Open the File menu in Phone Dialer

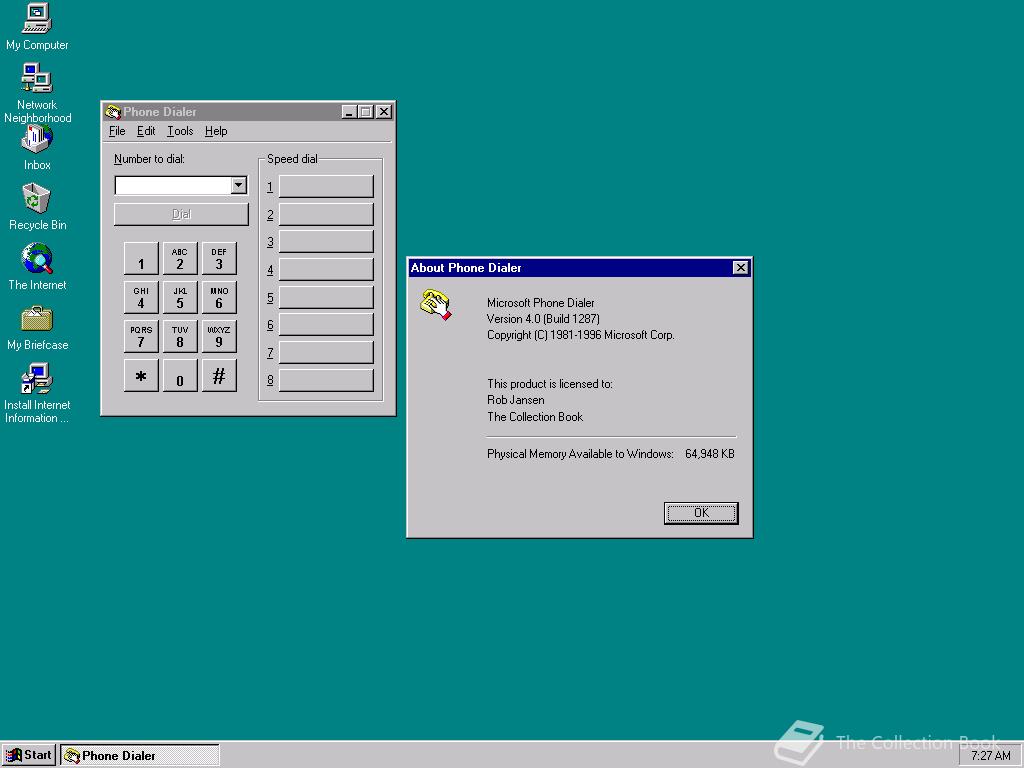(x=117, y=131)
